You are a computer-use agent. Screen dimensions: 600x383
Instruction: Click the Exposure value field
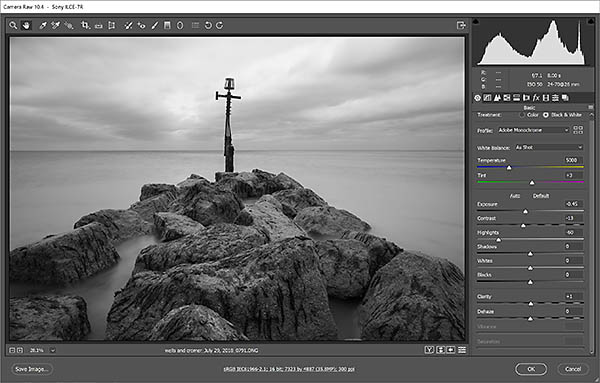pos(574,204)
